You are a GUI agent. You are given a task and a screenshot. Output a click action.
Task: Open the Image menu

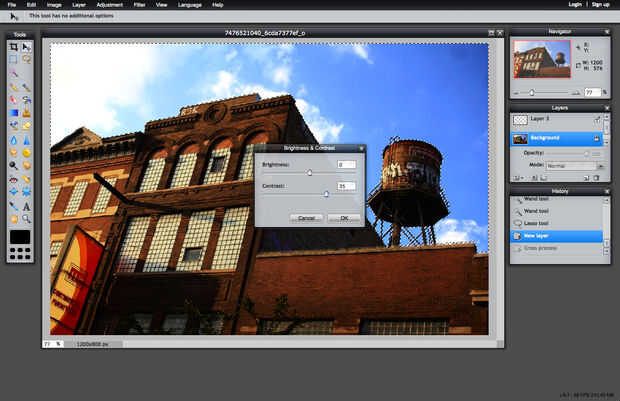click(x=54, y=5)
